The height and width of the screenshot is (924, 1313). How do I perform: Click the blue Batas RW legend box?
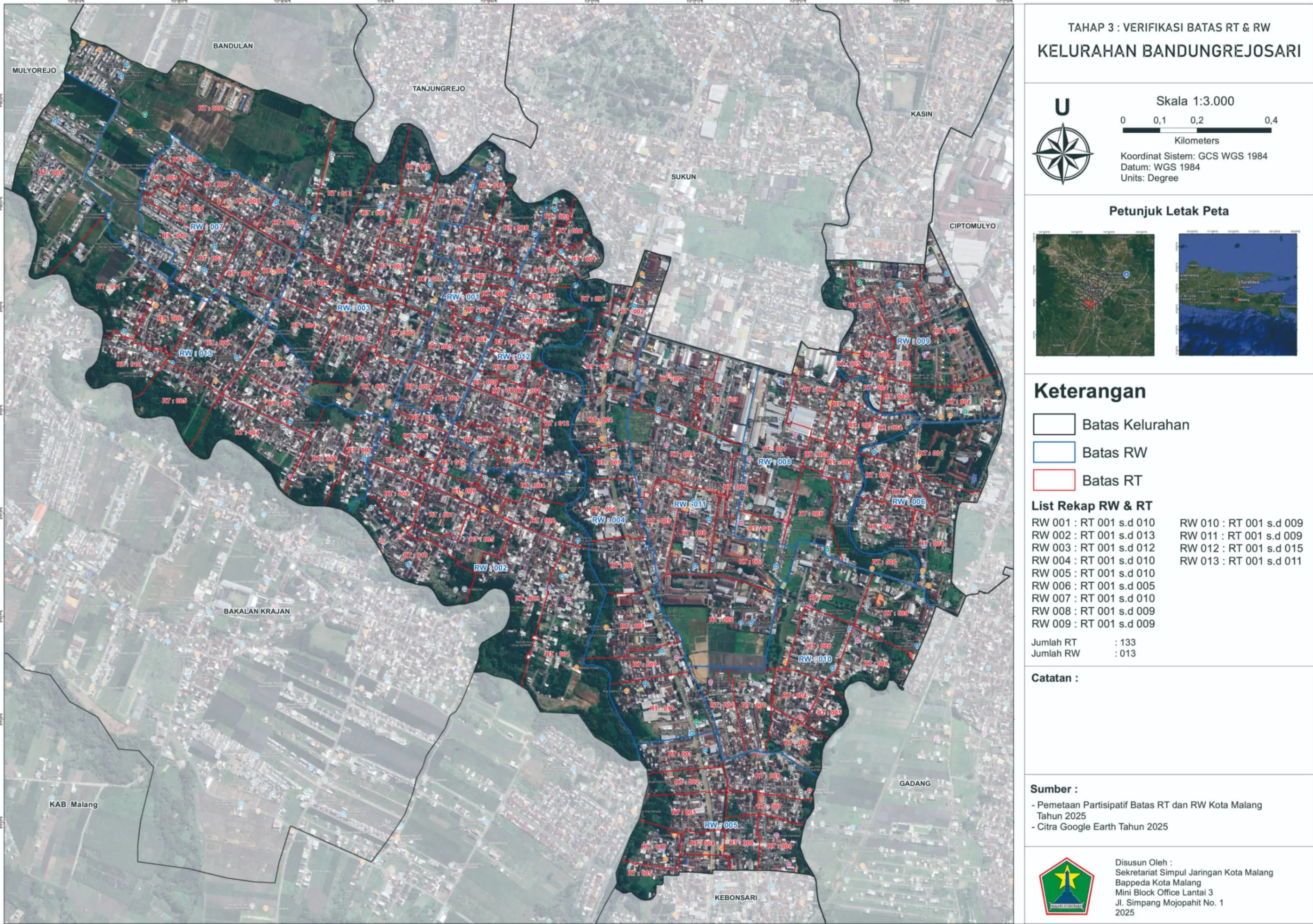[x=1054, y=452]
